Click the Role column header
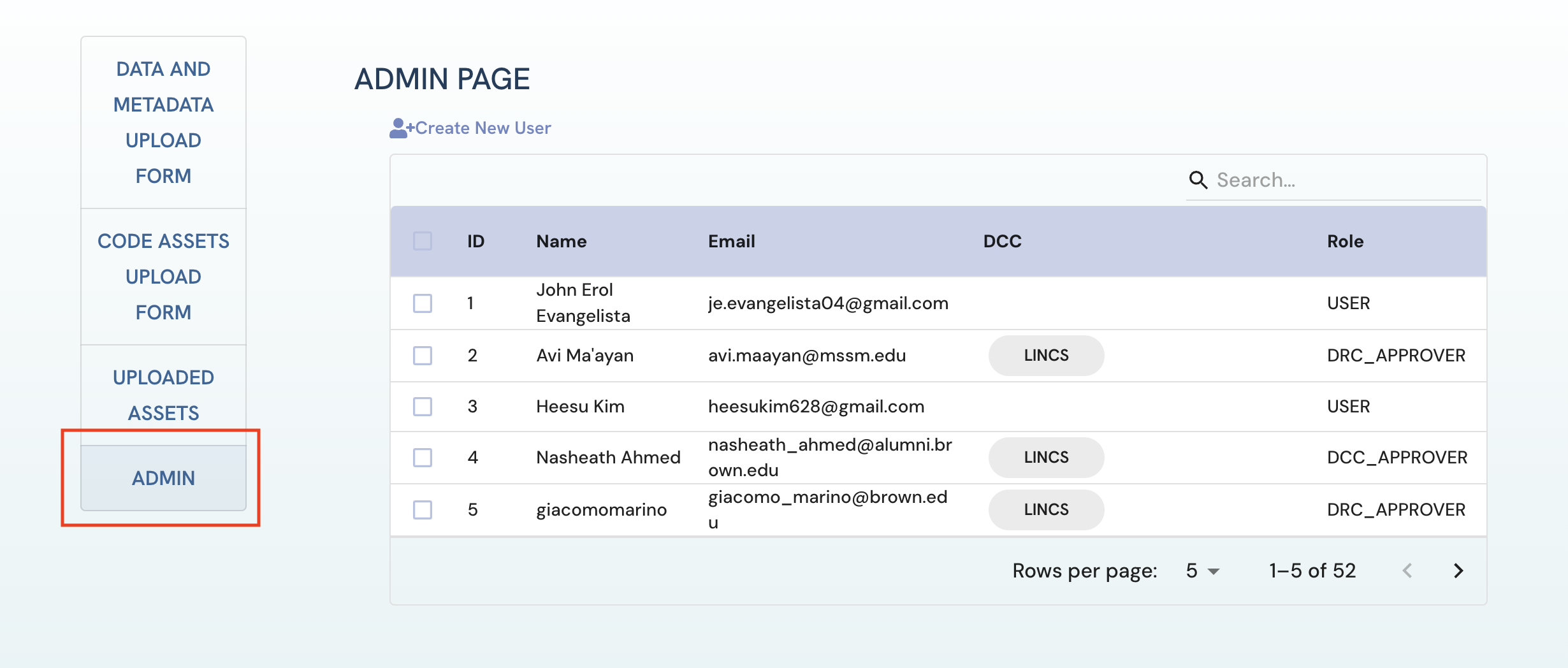This screenshot has width=1568, height=668. [x=1345, y=242]
